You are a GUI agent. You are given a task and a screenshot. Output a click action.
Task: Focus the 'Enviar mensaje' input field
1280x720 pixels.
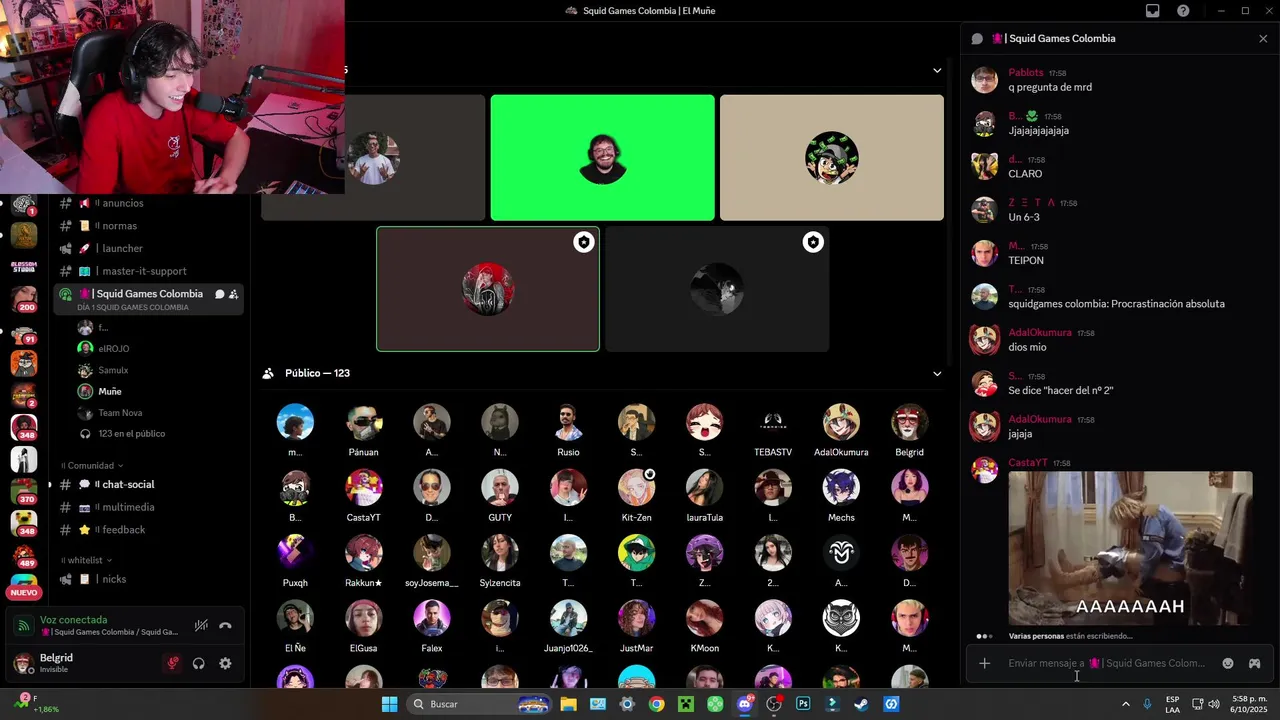click(x=1106, y=663)
